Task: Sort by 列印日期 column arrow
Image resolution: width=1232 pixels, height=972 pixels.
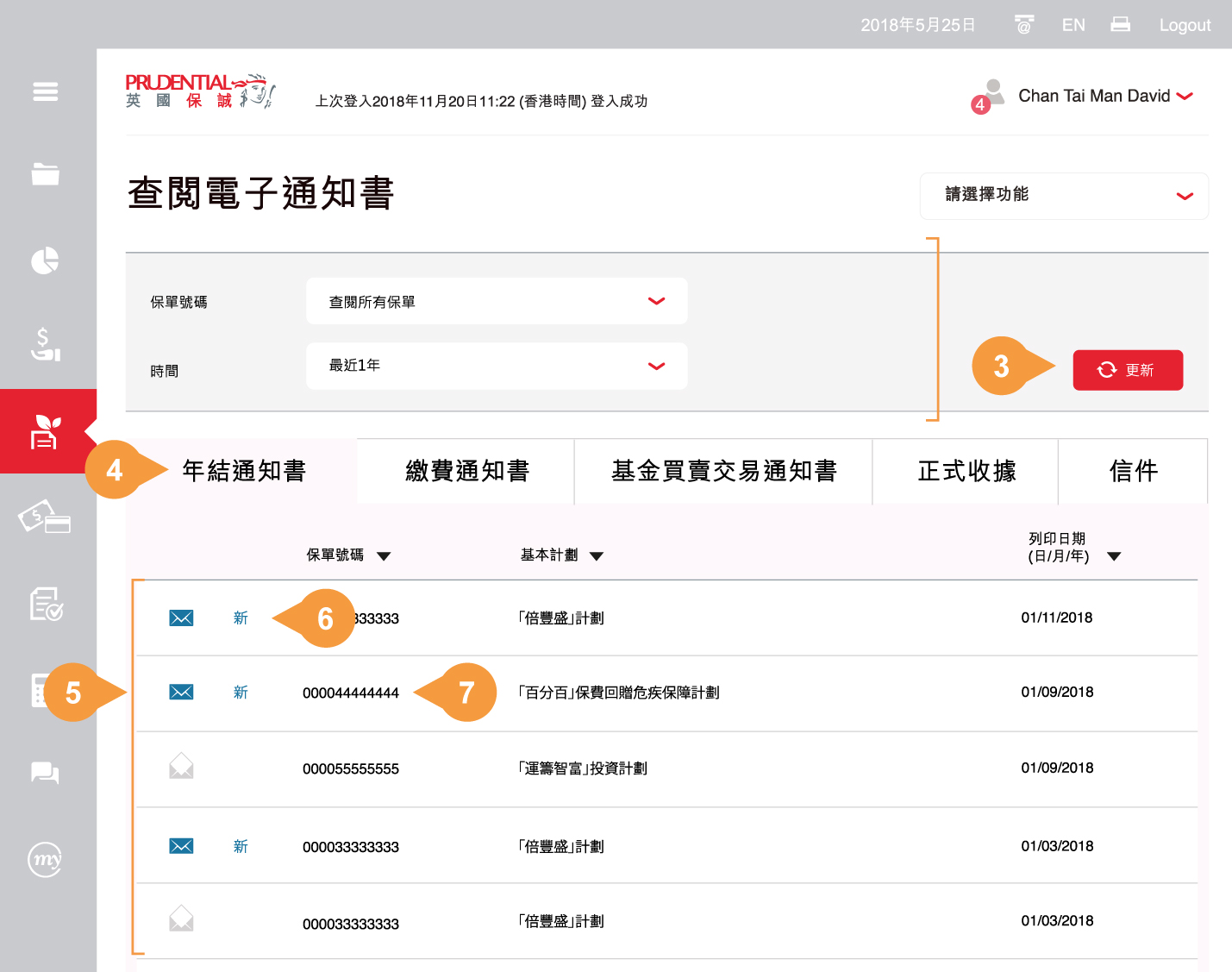Action: pyautogui.click(x=1114, y=556)
